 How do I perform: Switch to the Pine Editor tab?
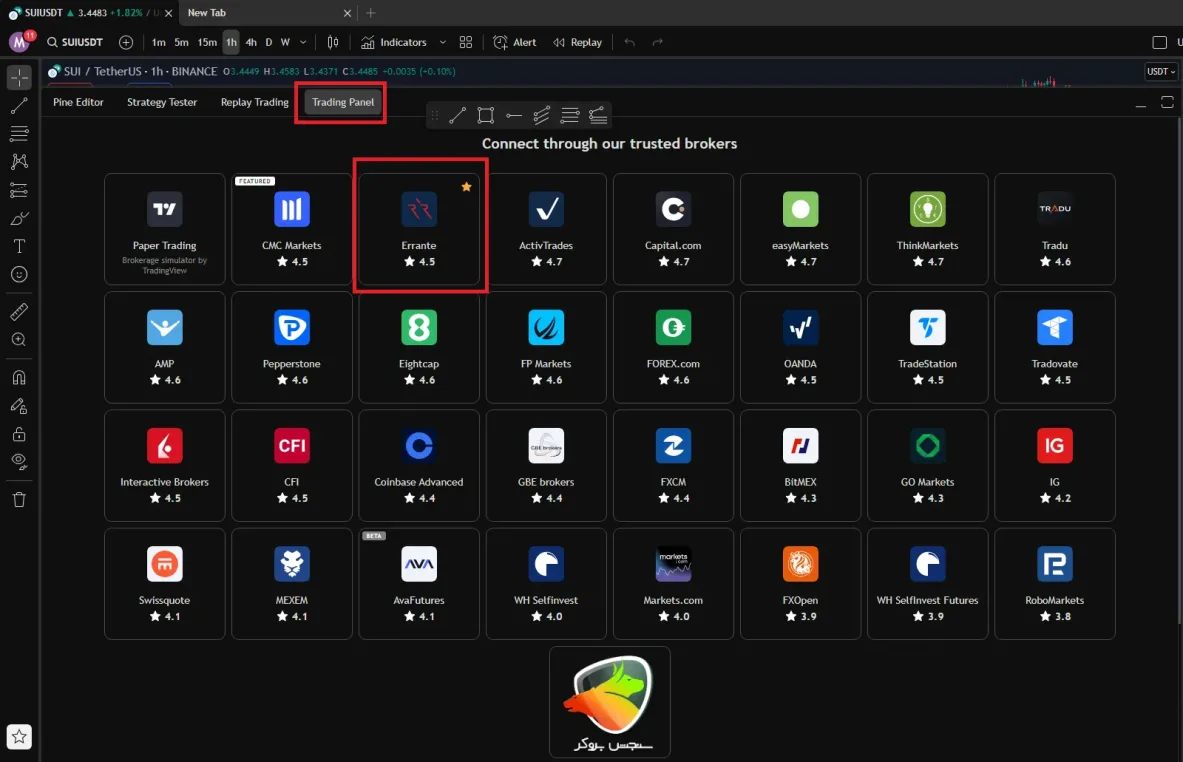[78, 102]
